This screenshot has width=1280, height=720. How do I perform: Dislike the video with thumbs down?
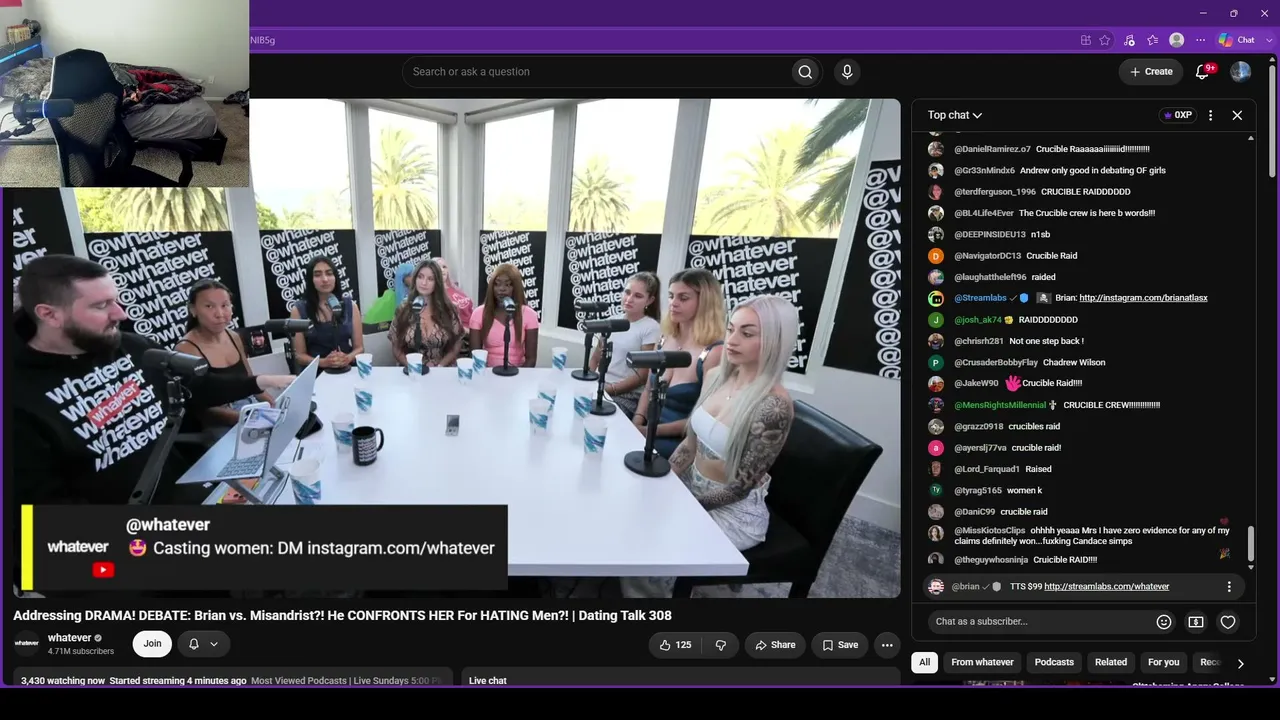tap(721, 645)
